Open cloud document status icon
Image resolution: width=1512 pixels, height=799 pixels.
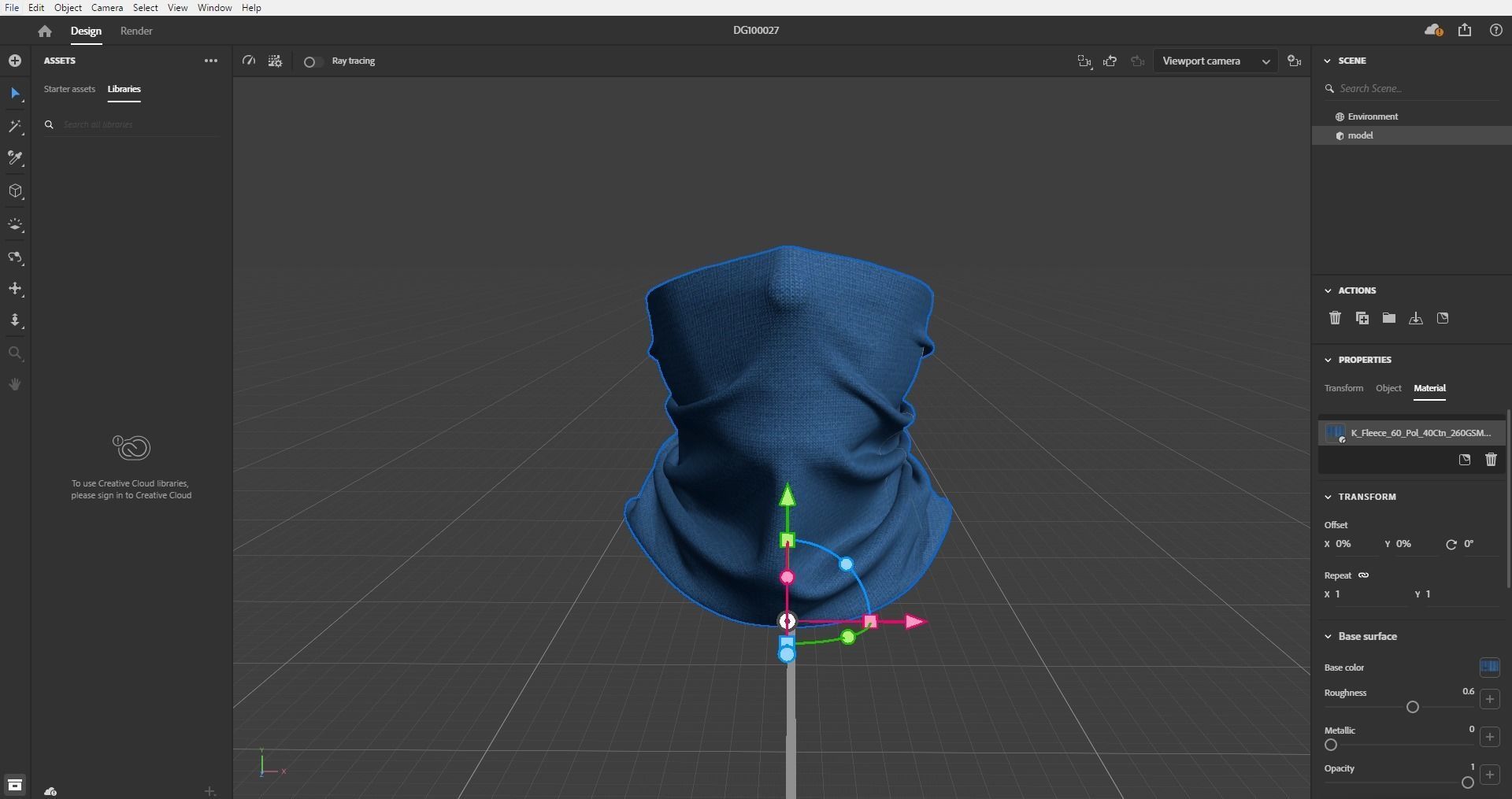click(x=1433, y=30)
